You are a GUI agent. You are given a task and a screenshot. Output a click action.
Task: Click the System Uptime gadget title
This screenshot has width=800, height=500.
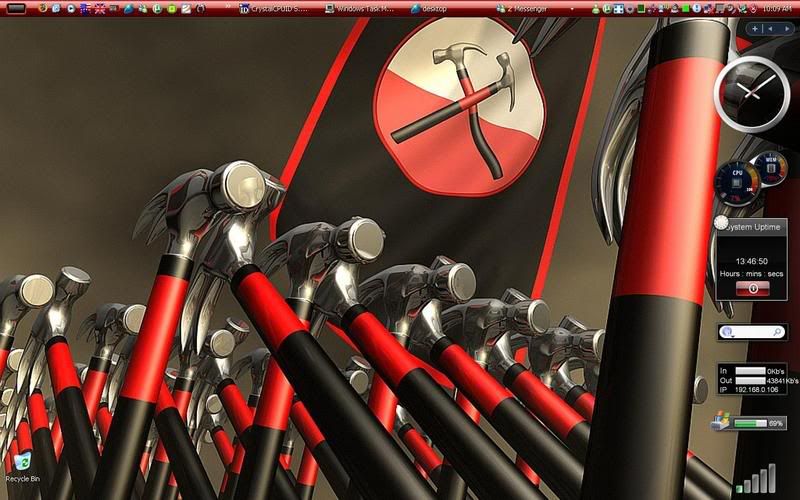pyautogui.click(x=753, y=227)
